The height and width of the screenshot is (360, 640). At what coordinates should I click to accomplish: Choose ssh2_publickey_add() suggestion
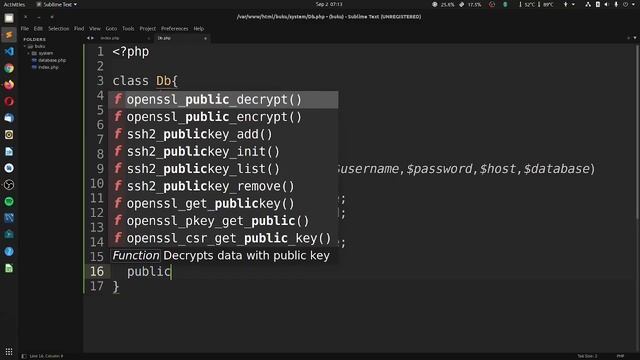tap(223, 134)
